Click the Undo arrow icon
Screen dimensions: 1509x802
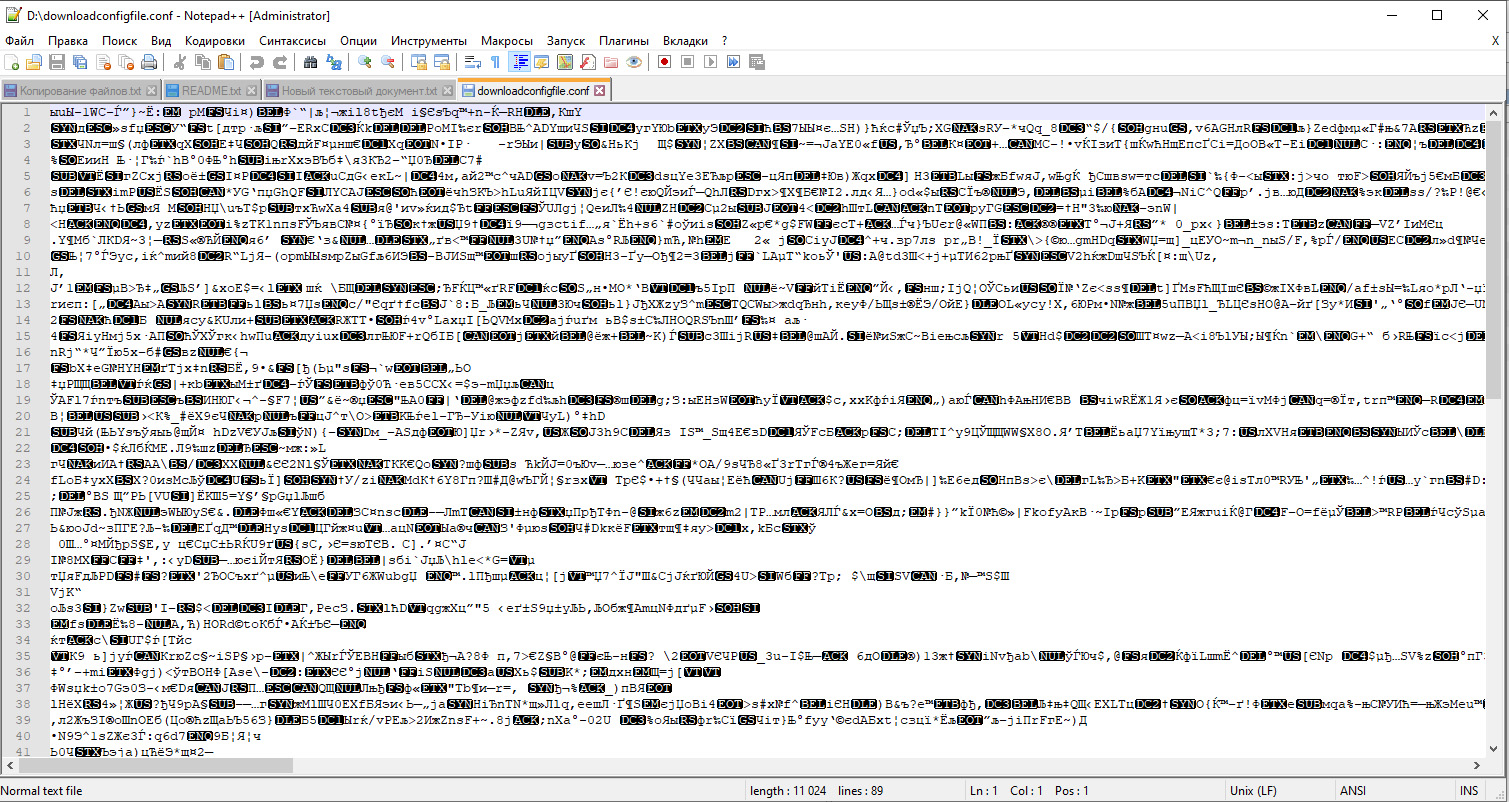[257, 62]
